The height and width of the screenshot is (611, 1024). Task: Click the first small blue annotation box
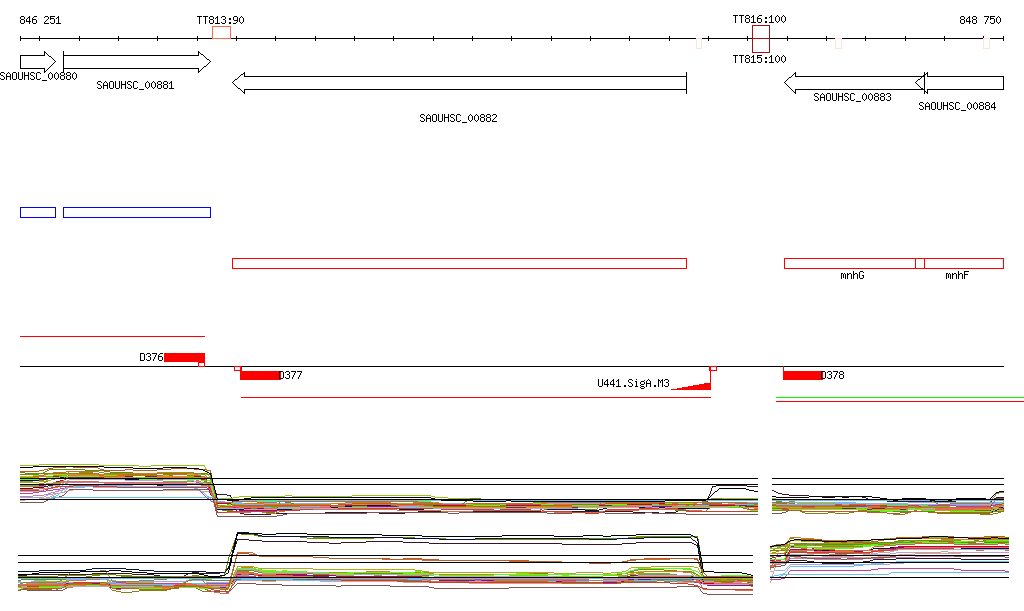pyautogui.click(x=38, y=212)
